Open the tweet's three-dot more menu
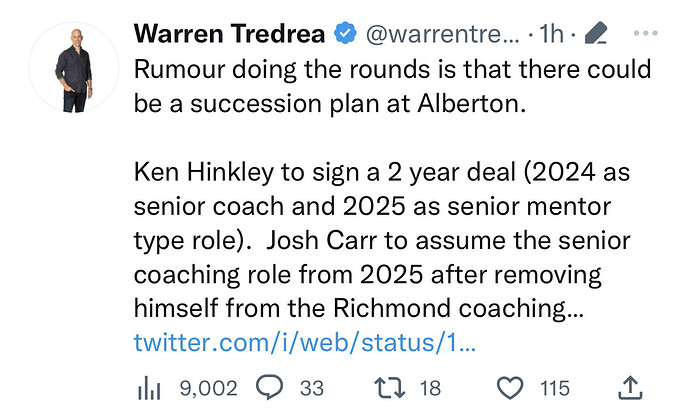The width and height of the screenshot is (690, 418). point(645,33)
